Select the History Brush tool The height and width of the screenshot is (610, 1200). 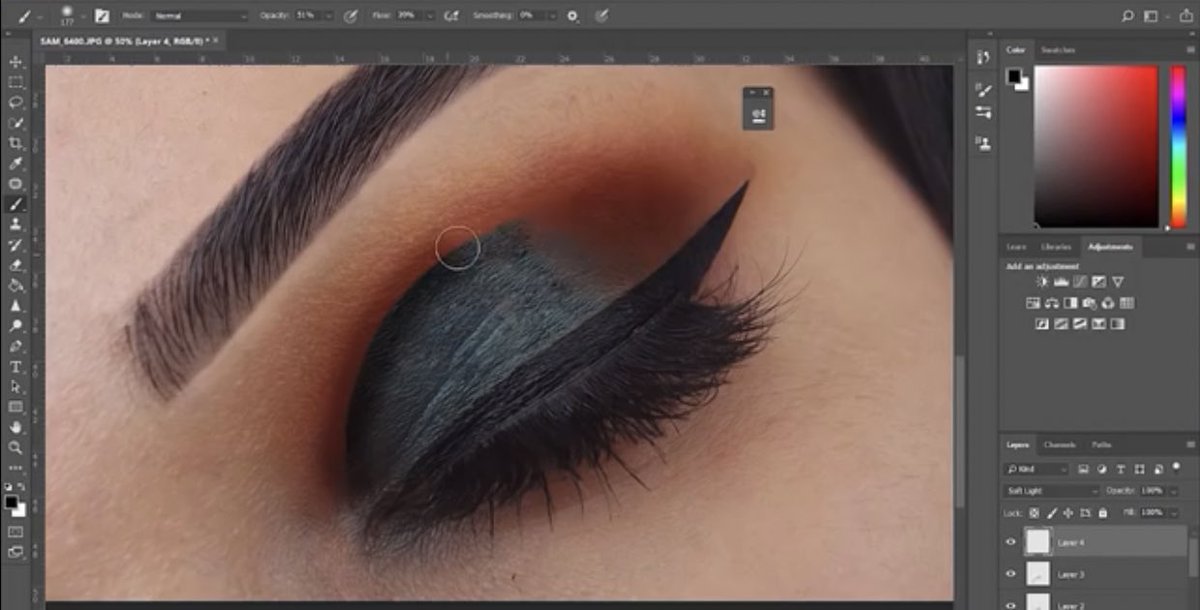(16, 245)
